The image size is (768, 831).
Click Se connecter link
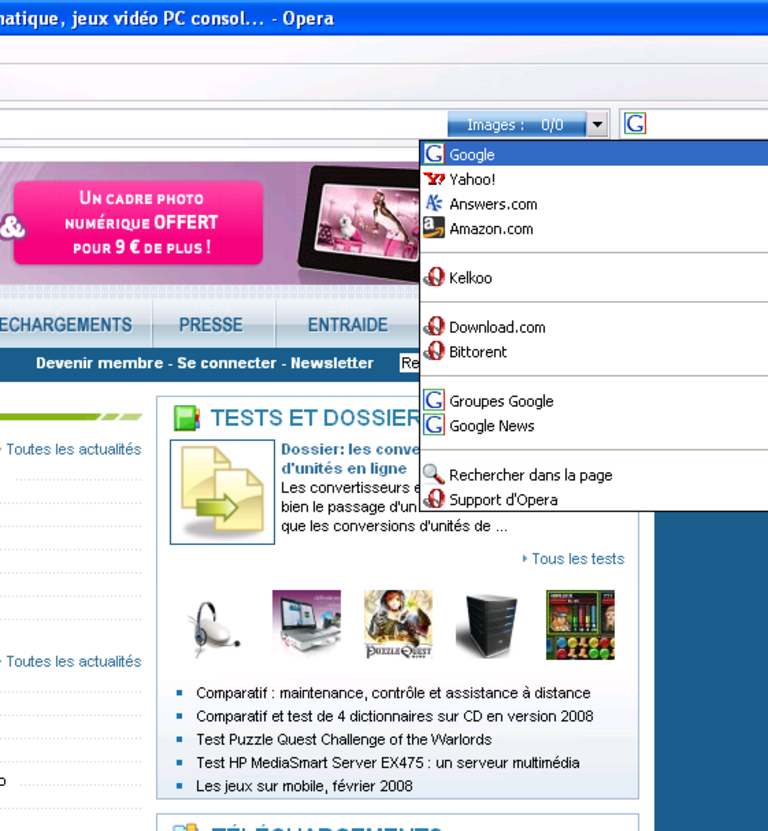(226, 363)
